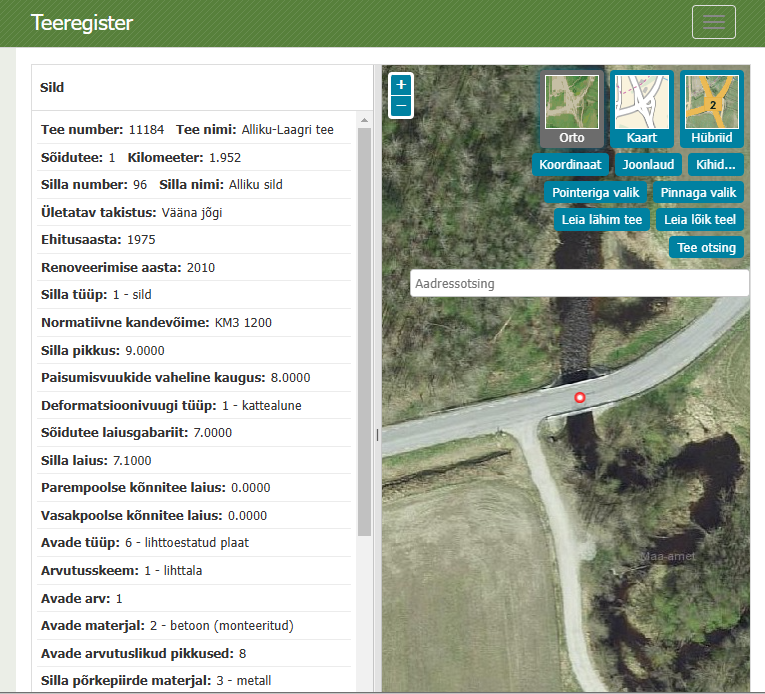Select construction year '1975'

(x=141, y=240)
